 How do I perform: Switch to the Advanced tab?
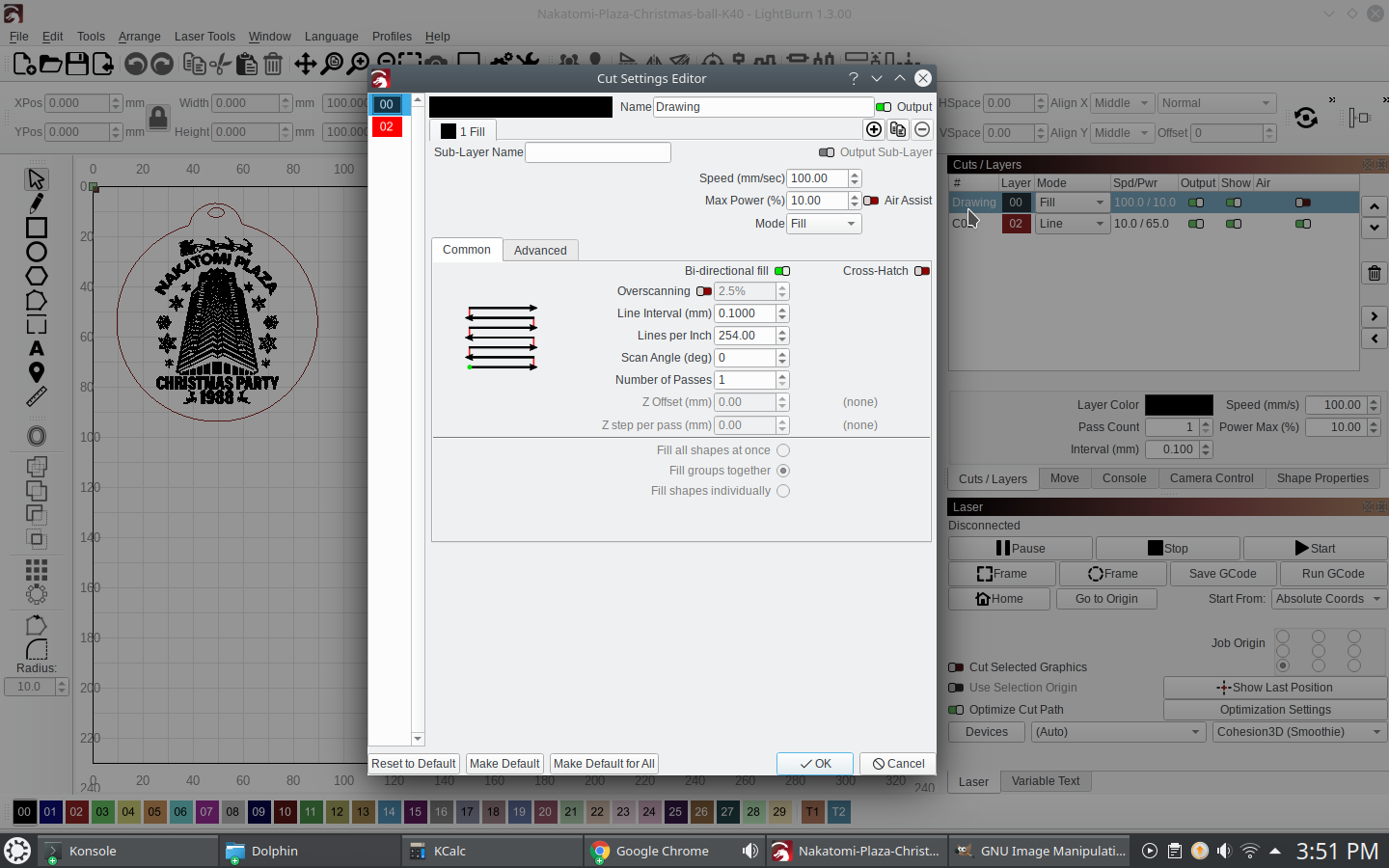pyautogui.click(x=540, y=251)
